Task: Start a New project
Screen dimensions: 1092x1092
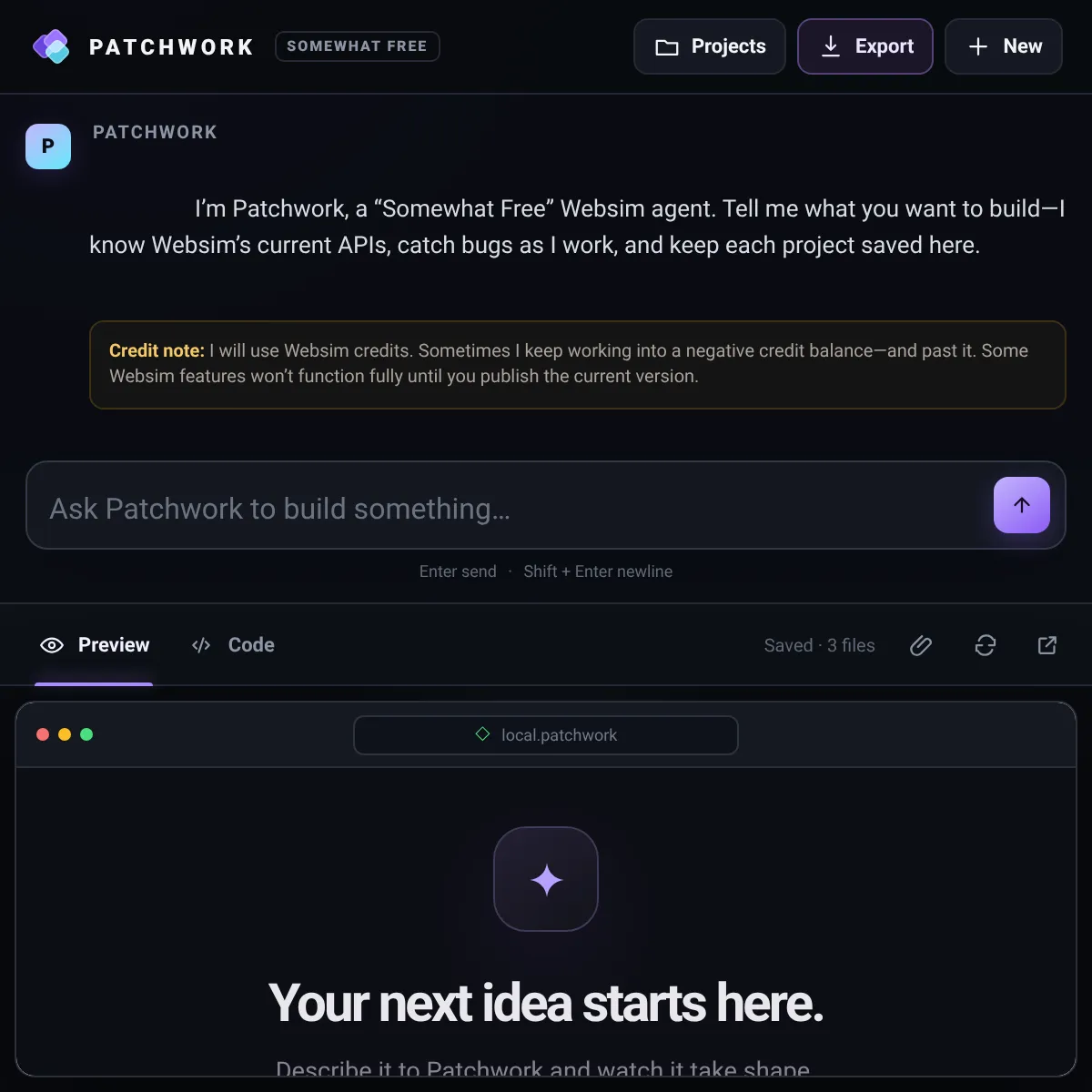Action: click(x=1004, y=46)
